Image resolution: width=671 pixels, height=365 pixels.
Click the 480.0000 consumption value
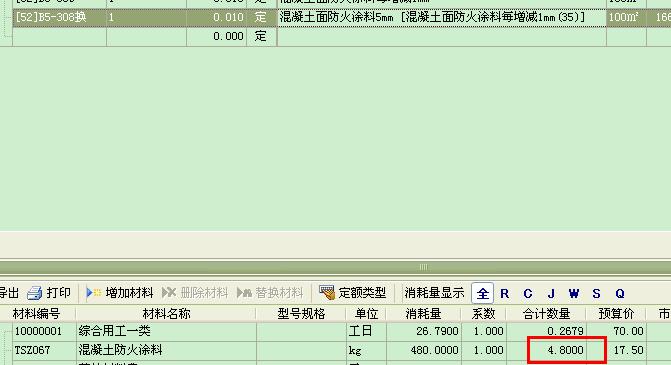434,350
